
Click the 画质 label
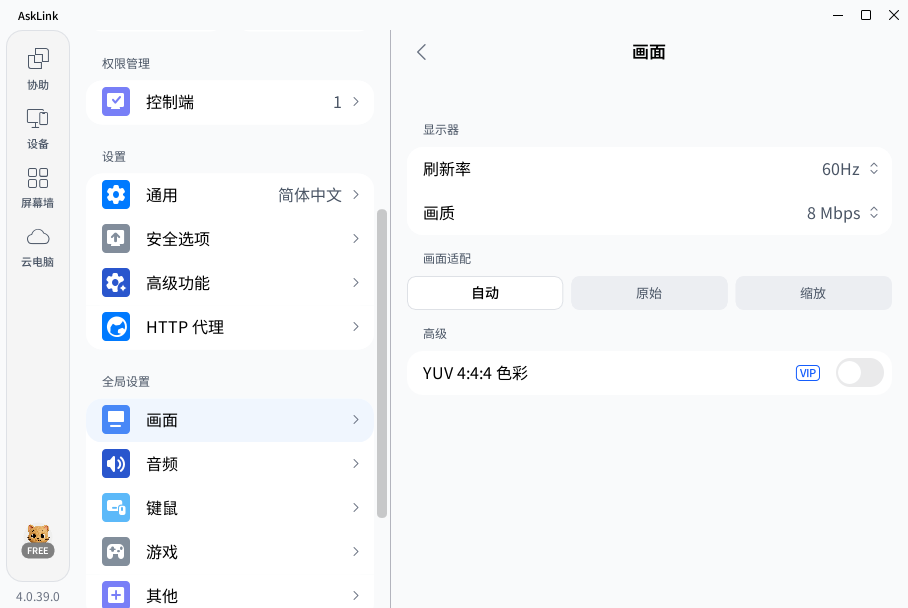coord(438,213)
